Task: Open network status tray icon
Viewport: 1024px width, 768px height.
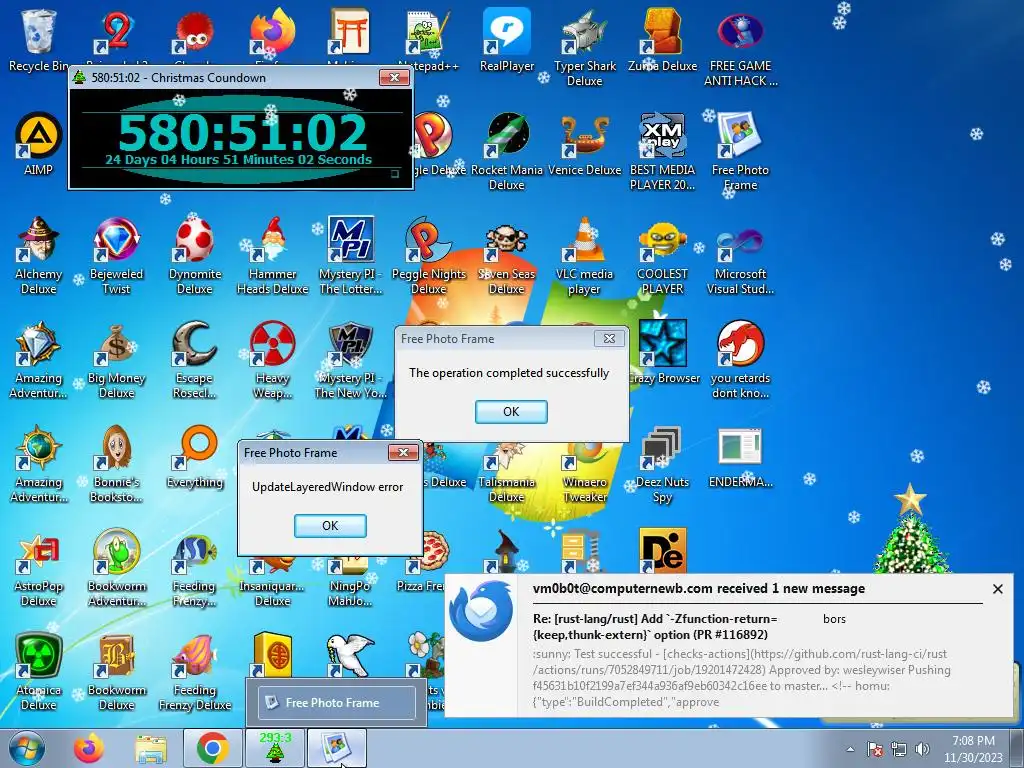Action: [x=899, y=749]
